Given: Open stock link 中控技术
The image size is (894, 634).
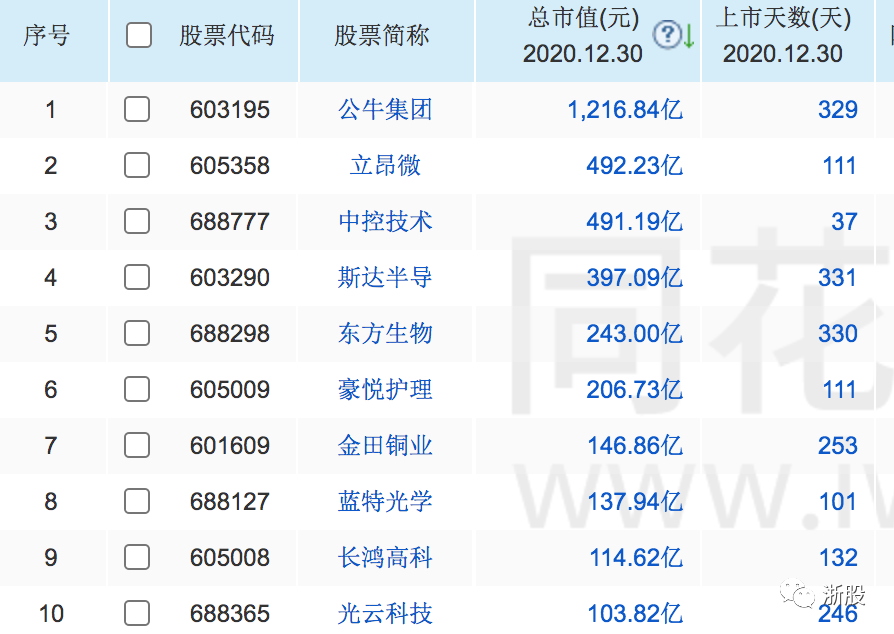Looking at the screenshot, I should pyautogui.click(x=385, y=221).
